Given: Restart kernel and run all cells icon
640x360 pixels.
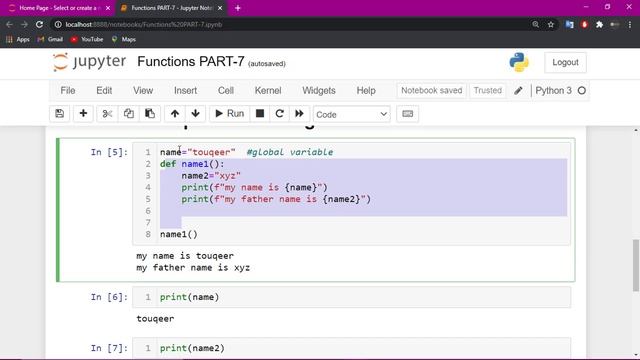Looking at the screenshot, I should [x=299, y=113].
